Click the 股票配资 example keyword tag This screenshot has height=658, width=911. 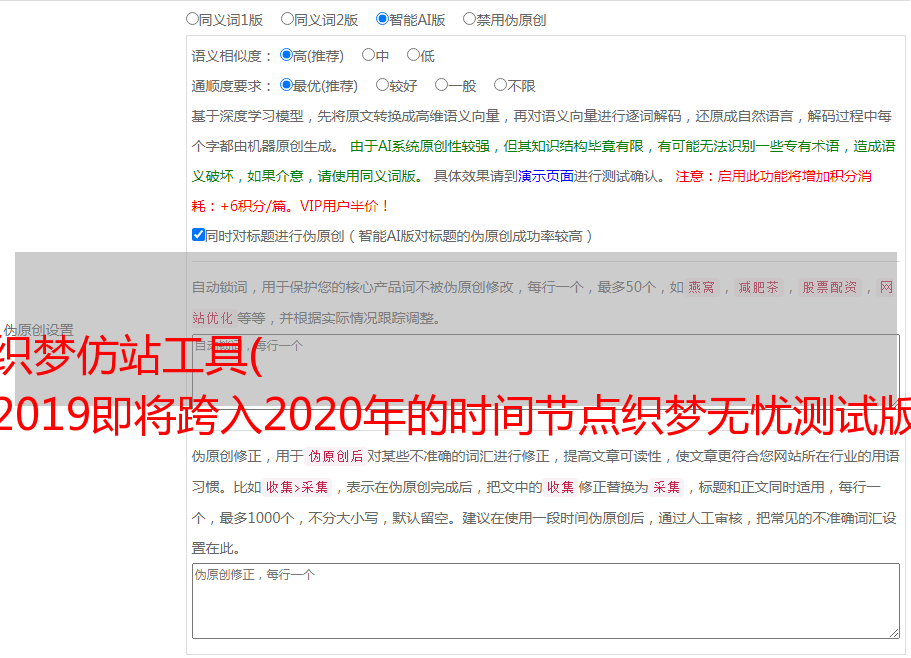830,287
